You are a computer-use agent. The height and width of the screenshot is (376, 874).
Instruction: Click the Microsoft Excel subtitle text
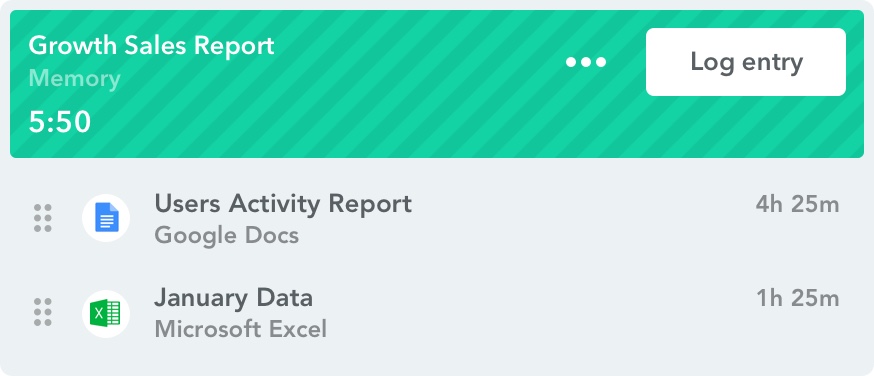(240, 329)
